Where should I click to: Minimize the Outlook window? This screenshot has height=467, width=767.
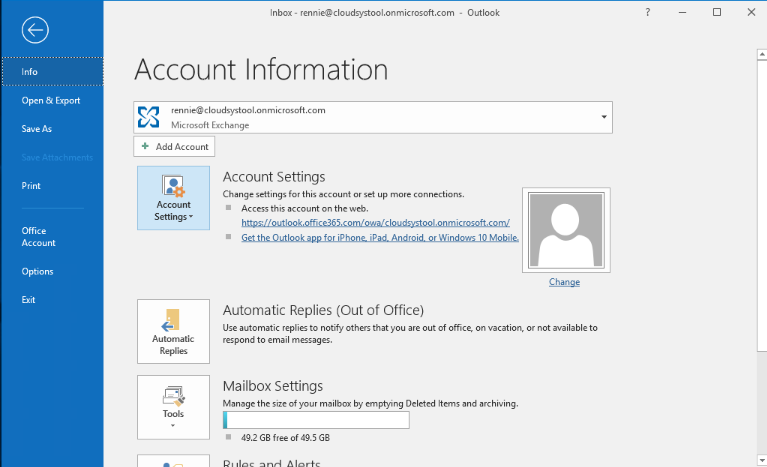[x=682, y=12]
